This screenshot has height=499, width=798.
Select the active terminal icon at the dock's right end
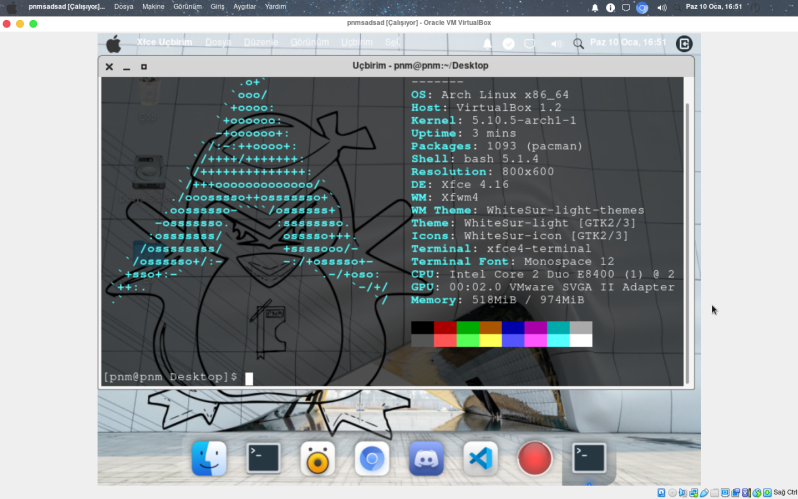(x=589, y=458)
